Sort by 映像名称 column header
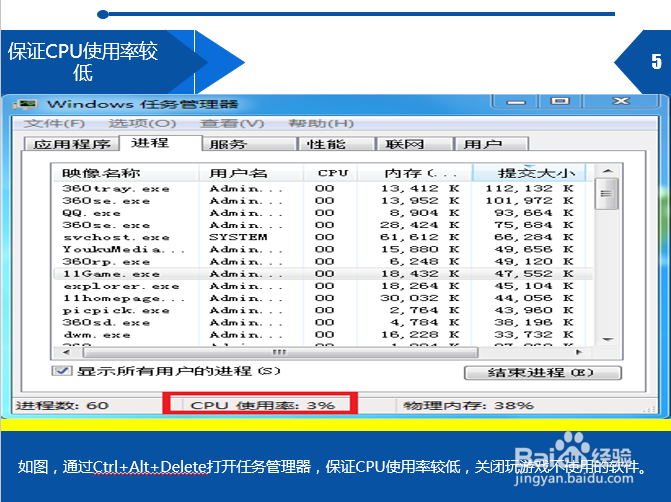671x502 pixels. [125, 173]
